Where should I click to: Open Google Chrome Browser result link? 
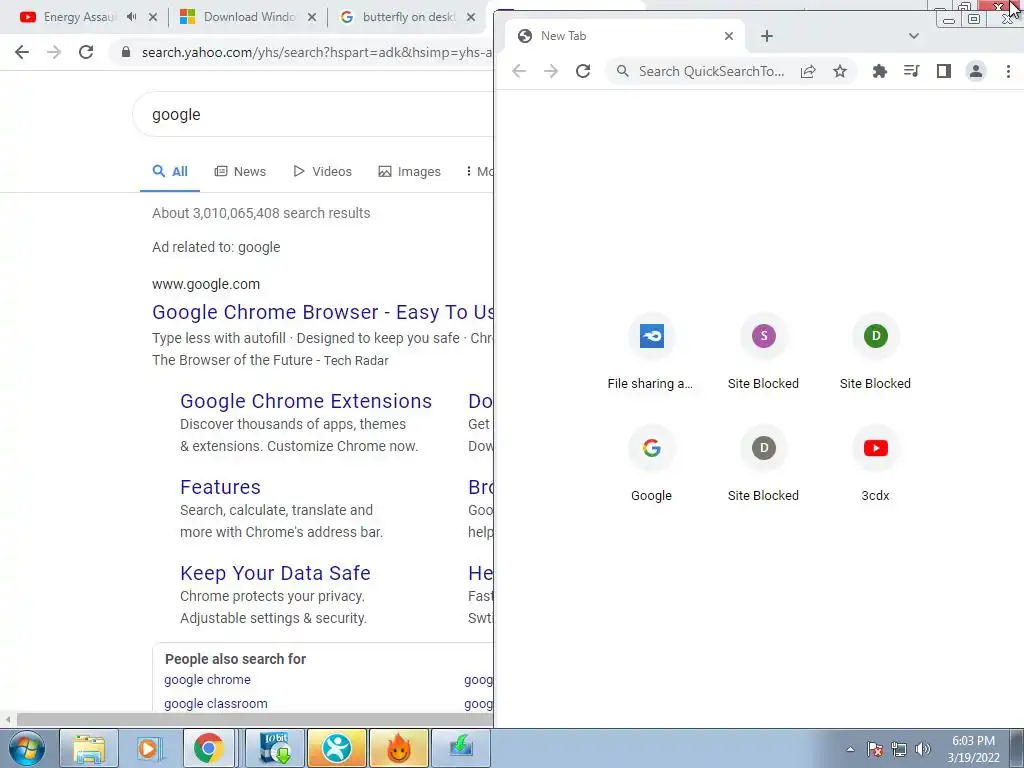(x=323, y=312)
